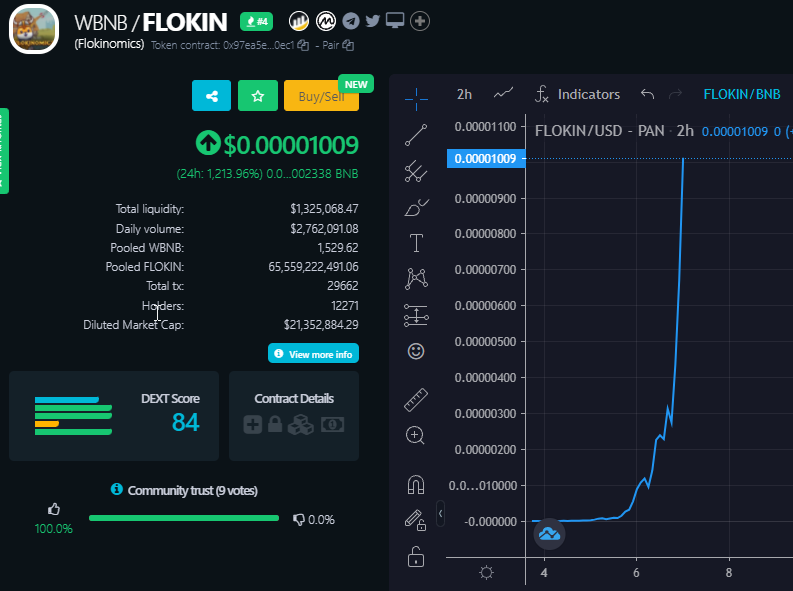Open the chart style line dropdown
The image size is (793, 591).
pos(503,94)
